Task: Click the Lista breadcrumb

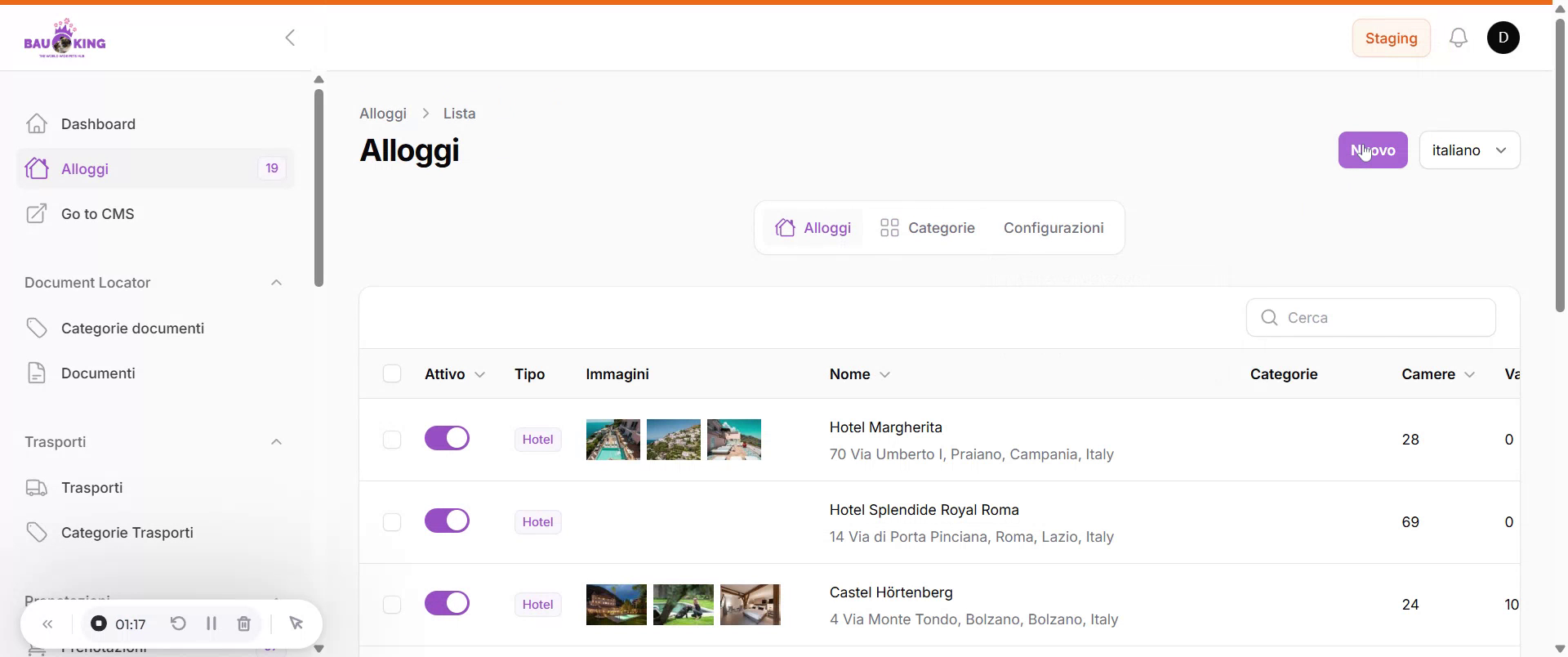Action: (459, 114)
